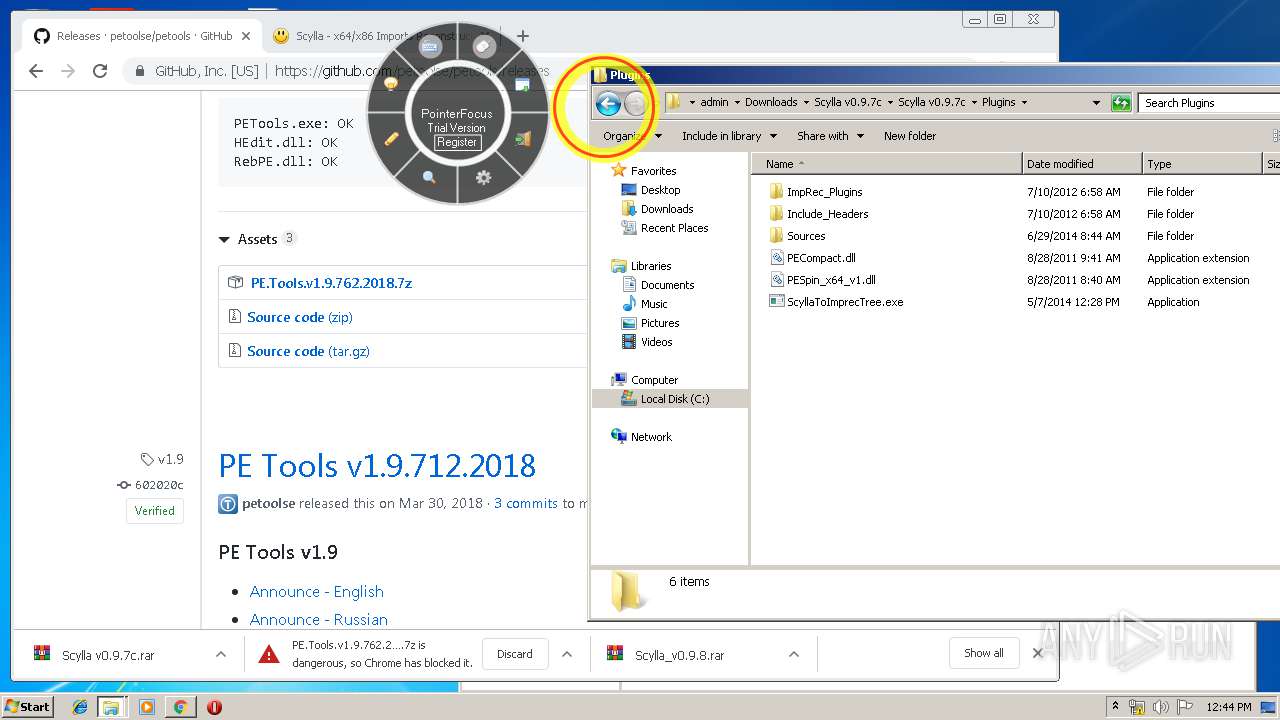This screenshot has height=720, width=1280.
Task: Click the PointerFocus exit door icon
Action: (x=522, y=139)
